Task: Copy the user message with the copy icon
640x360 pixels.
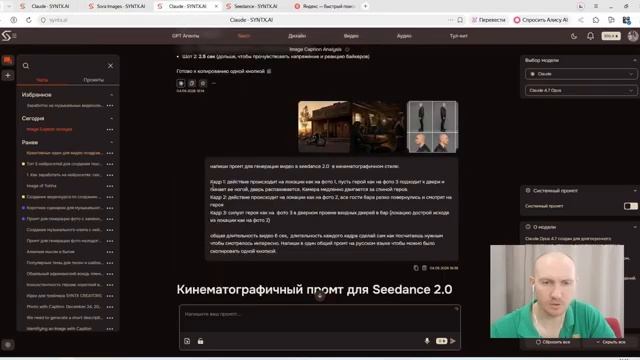Action: (x=416, y=268)
